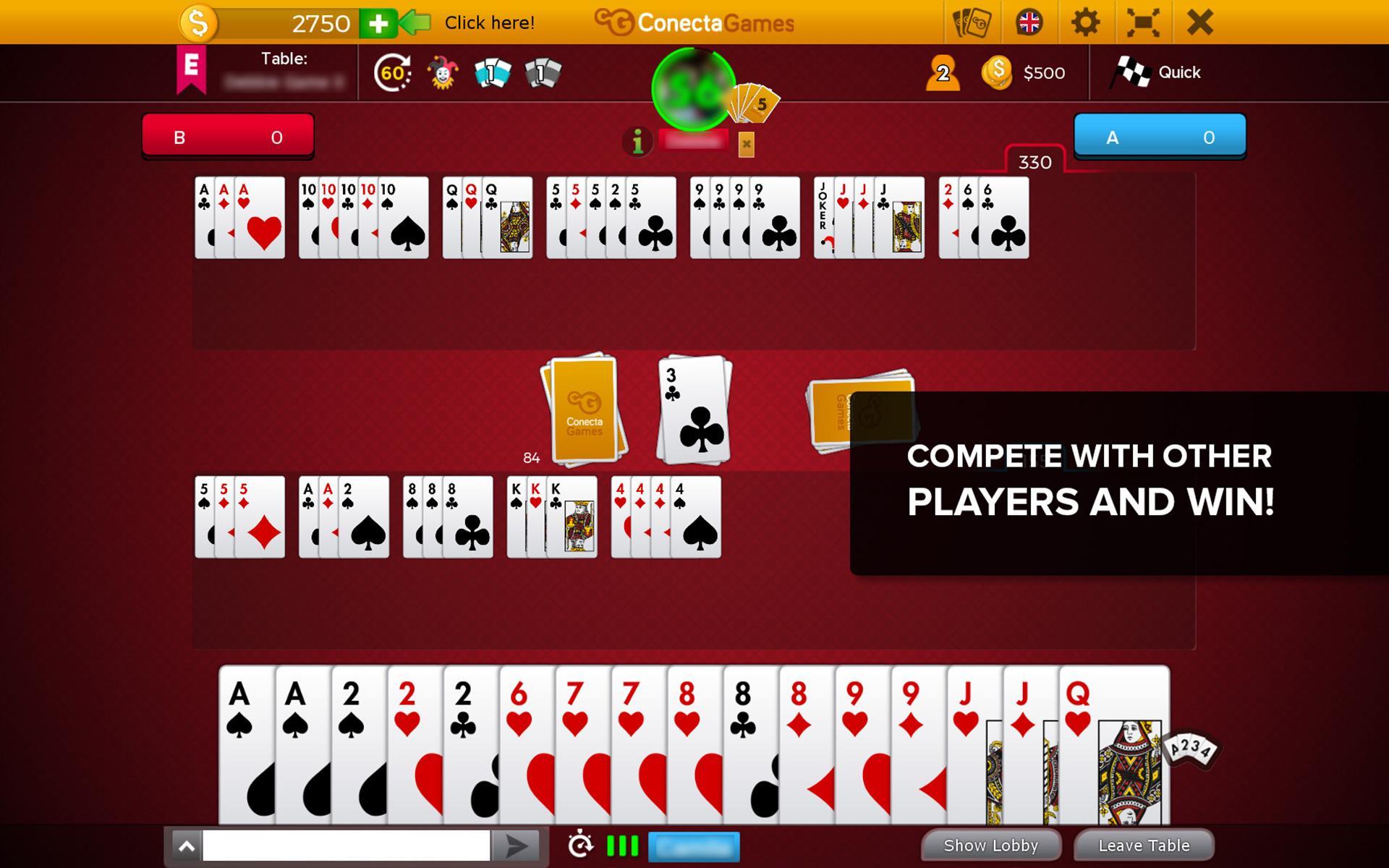The image size is (1389, 868).
Task: Click the language/flag icon
Action: [x=1028, y=22]
